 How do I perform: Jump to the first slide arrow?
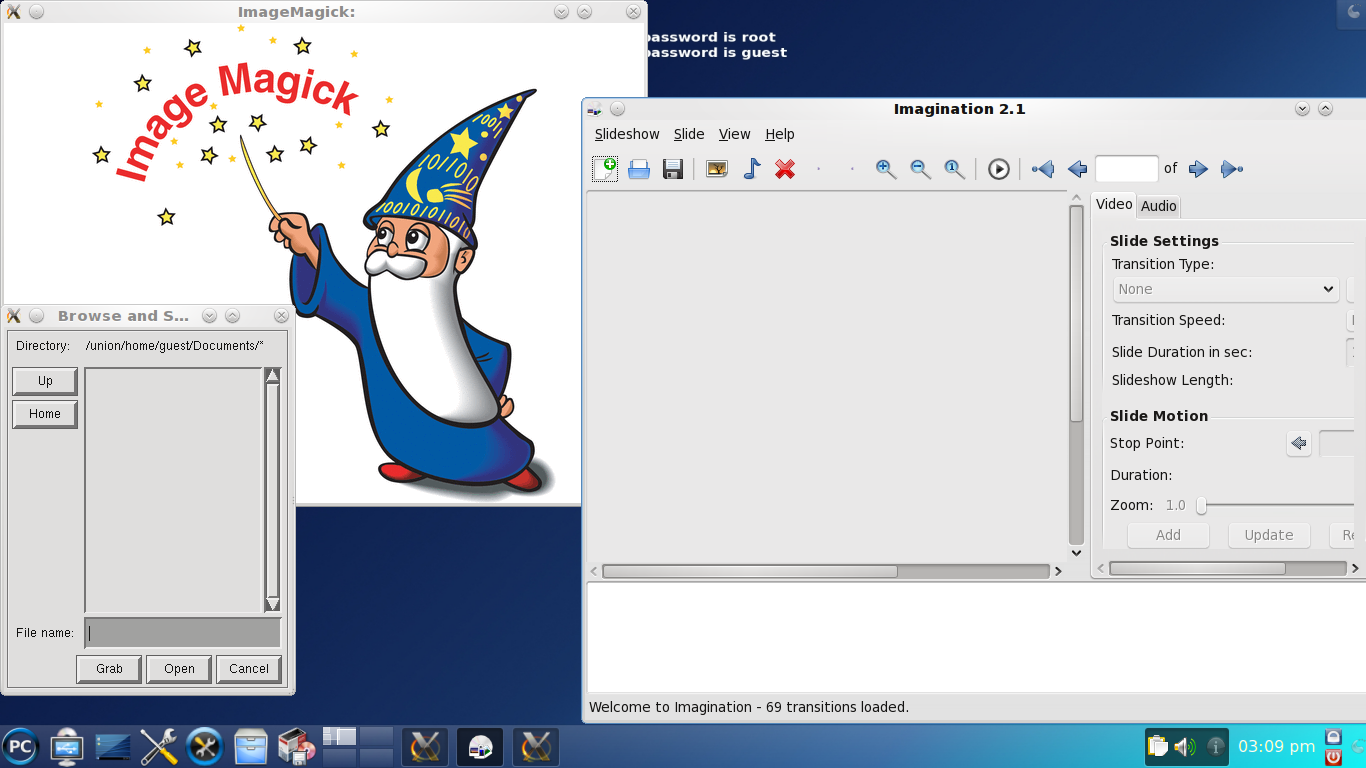pos(1043,169)
